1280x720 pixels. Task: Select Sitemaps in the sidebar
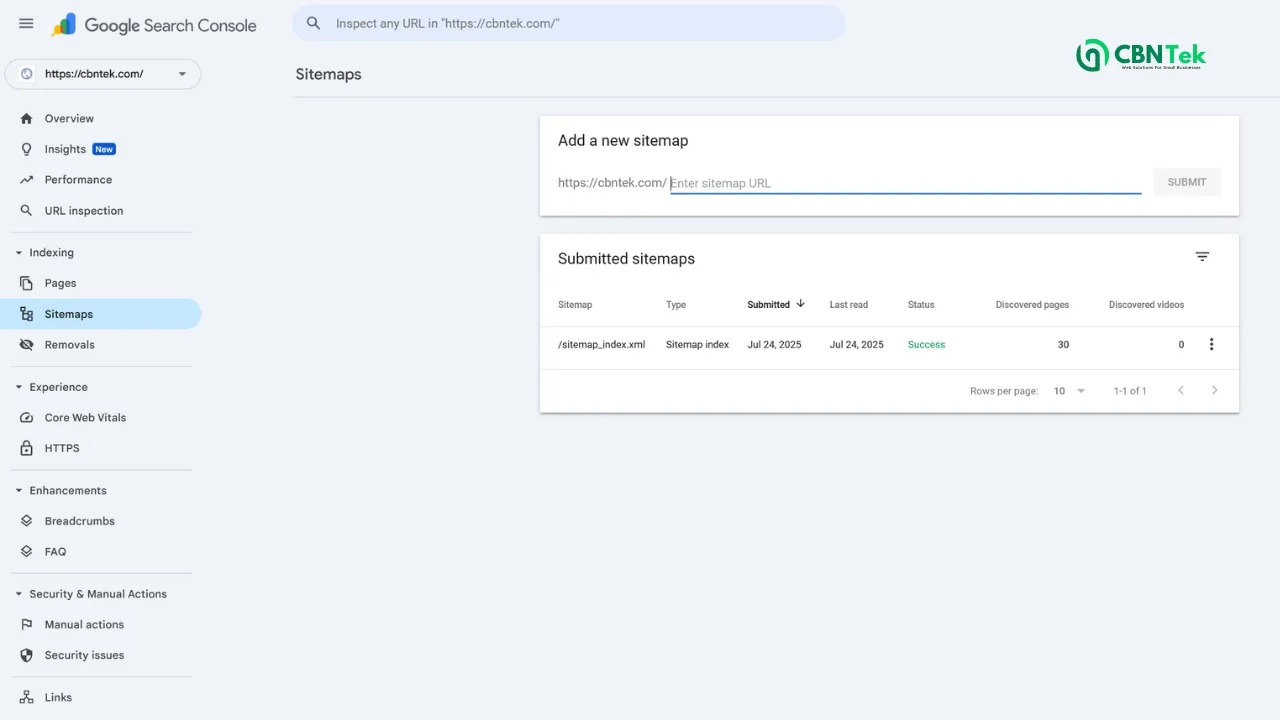point(101,314)
